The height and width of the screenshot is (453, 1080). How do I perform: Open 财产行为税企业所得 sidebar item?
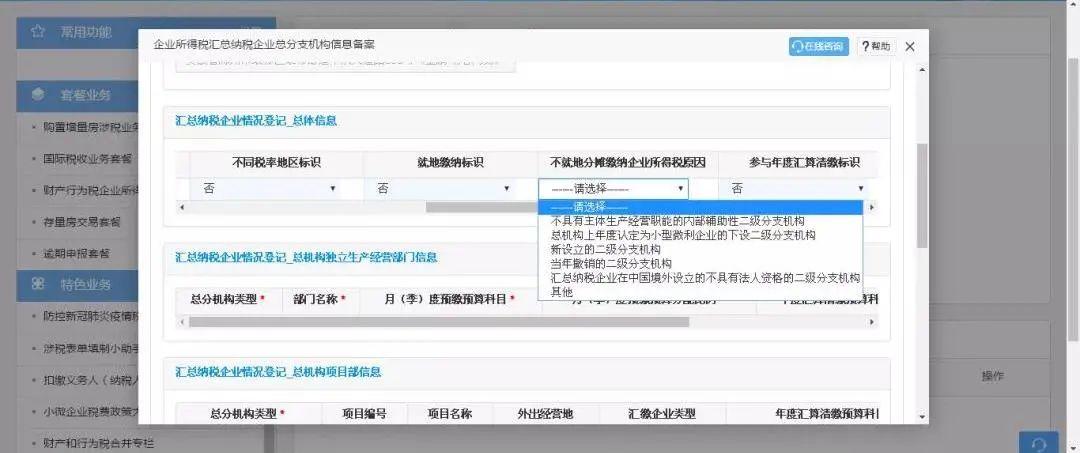(90, 190)
